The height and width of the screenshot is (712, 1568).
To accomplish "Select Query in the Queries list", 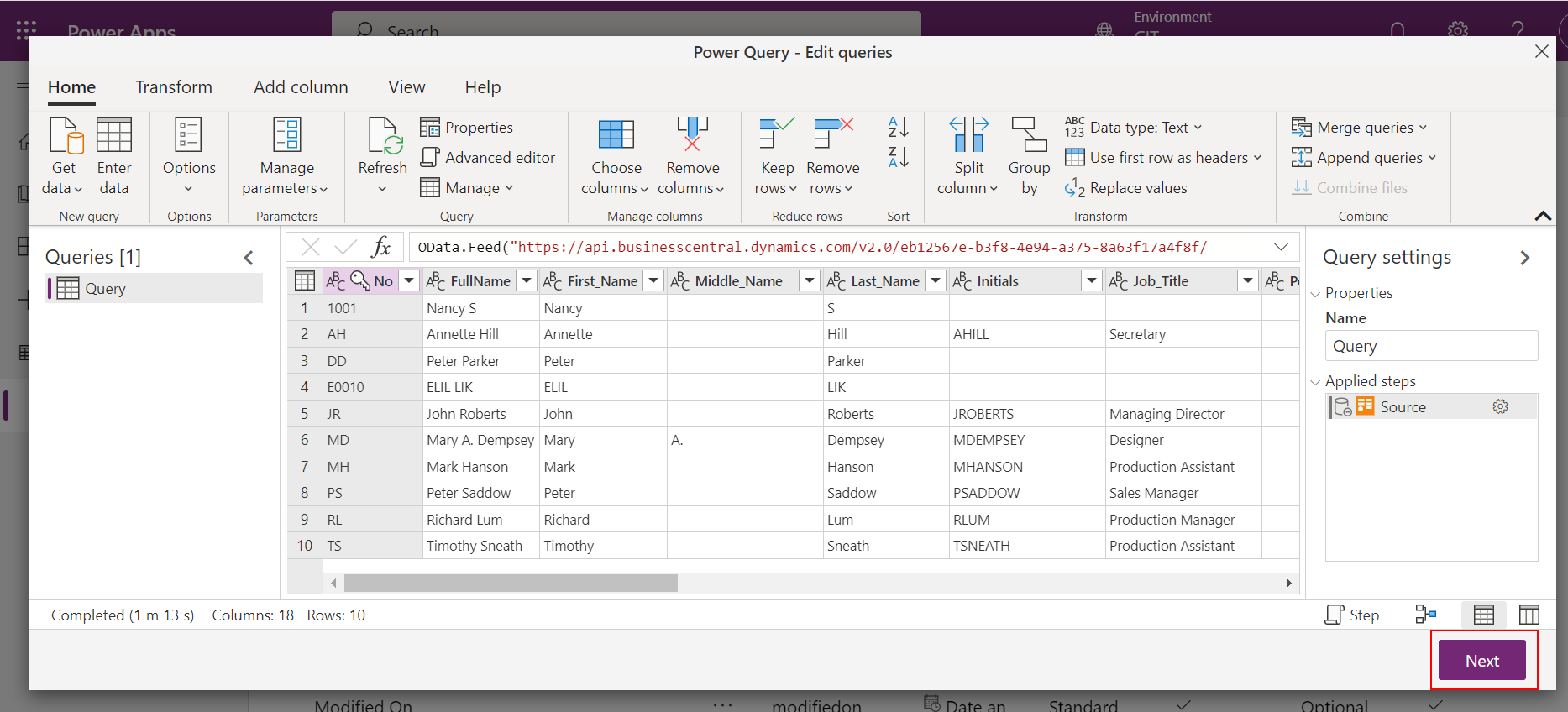I will (x=155, y=289).
